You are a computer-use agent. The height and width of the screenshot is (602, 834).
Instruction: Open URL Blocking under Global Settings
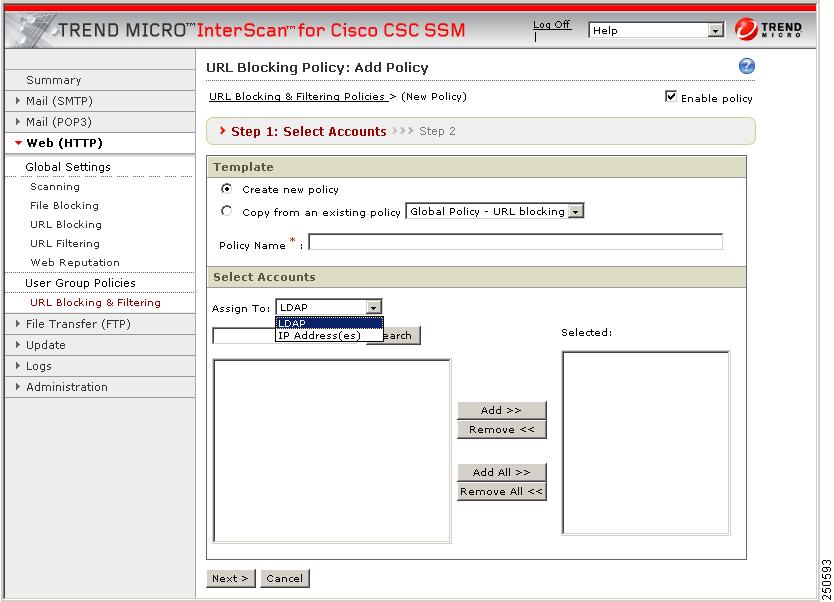[x=65, y=224]
